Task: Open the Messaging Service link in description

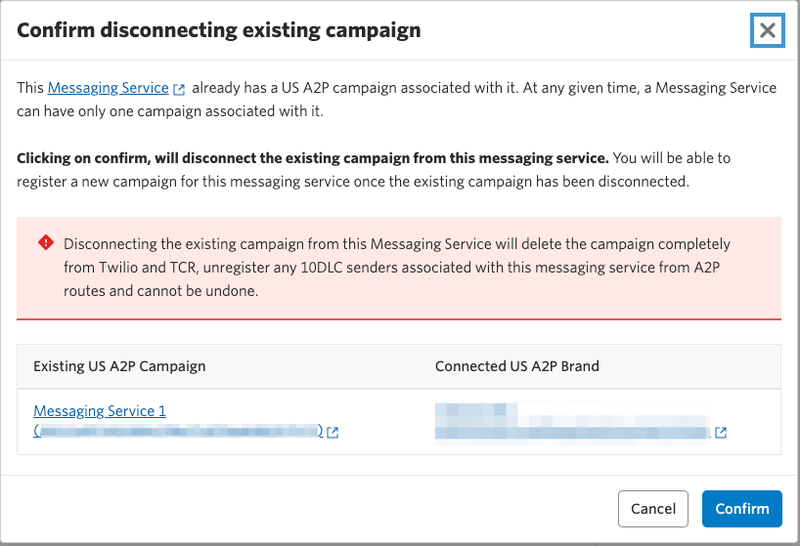Action: (108, 88)
